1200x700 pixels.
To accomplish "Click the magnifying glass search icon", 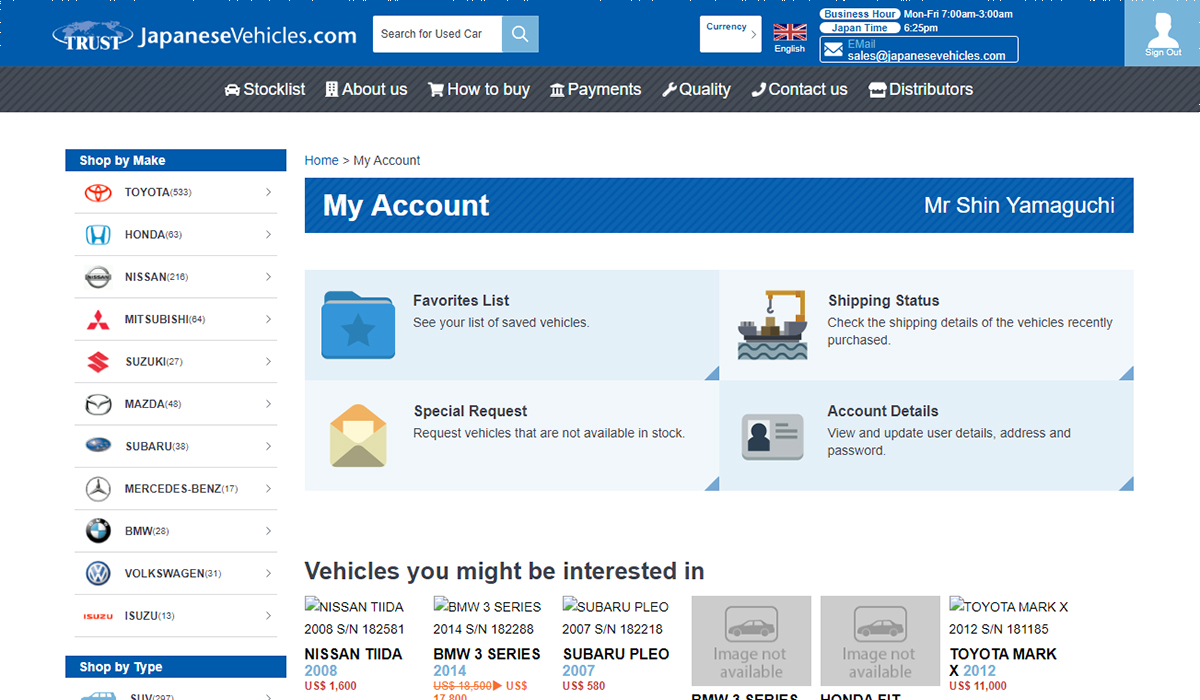I will click(x=519, y=33).
